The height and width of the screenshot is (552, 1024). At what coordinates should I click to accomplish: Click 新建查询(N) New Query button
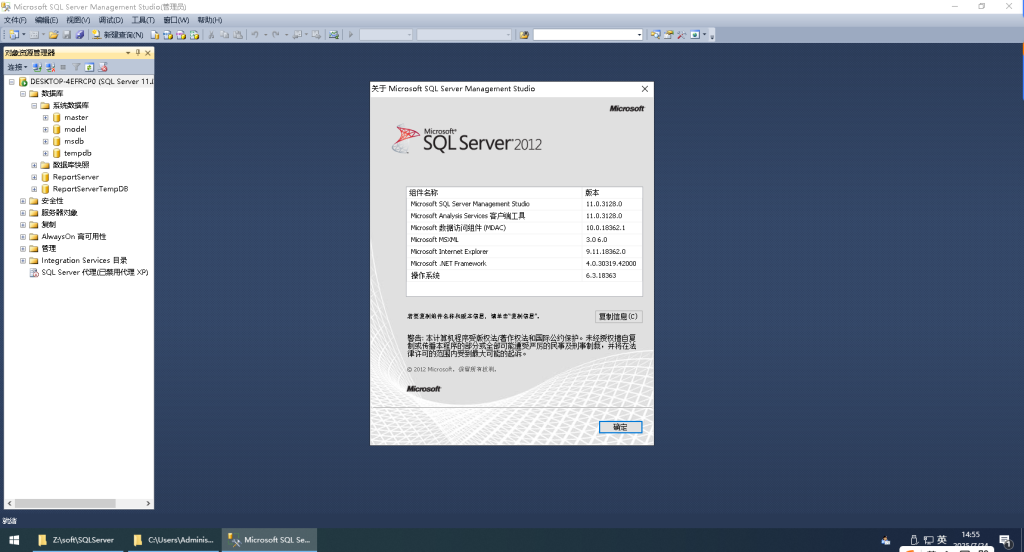[x=118, y=35]
